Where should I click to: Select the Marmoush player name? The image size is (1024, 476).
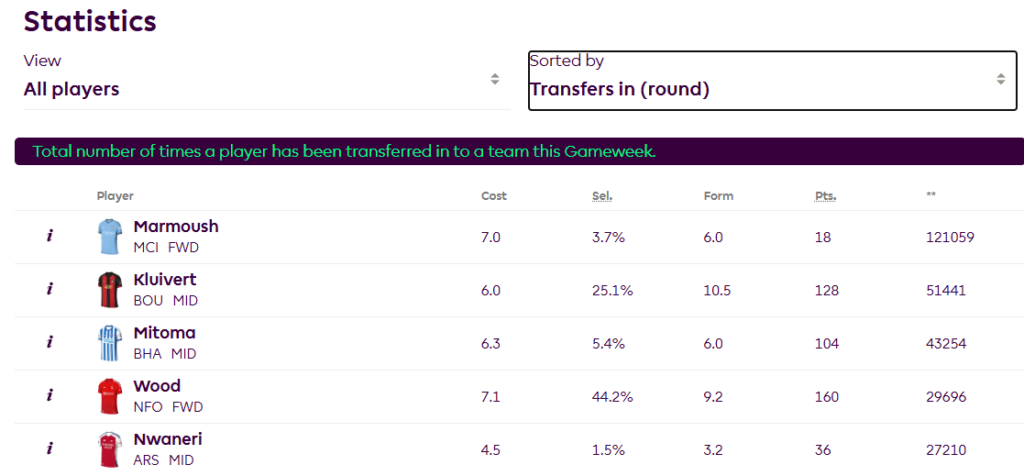[176, 227]
